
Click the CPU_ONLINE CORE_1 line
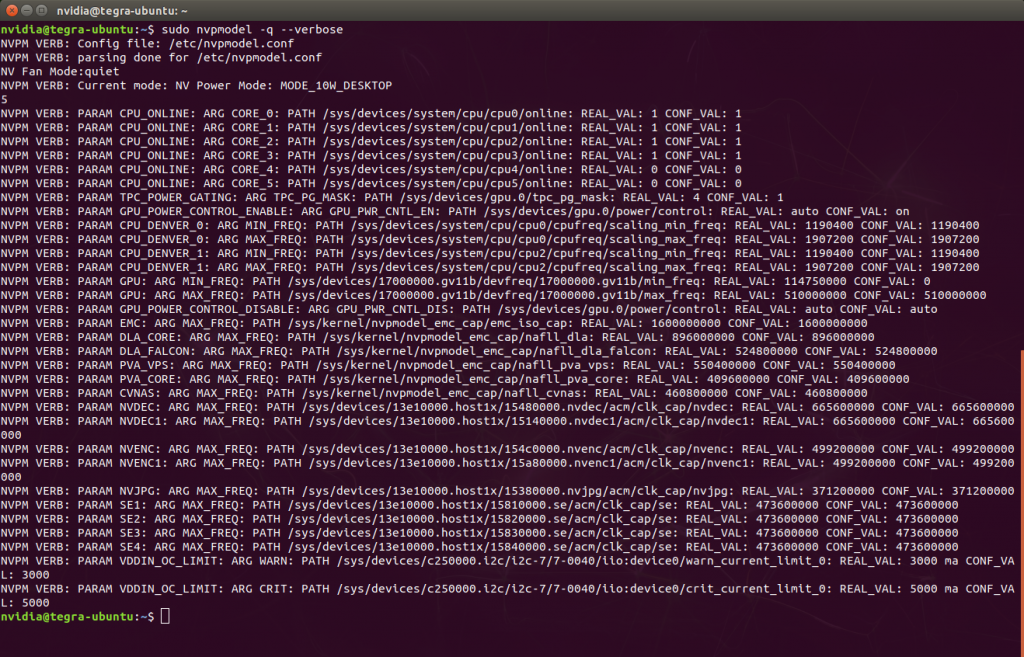371,128
